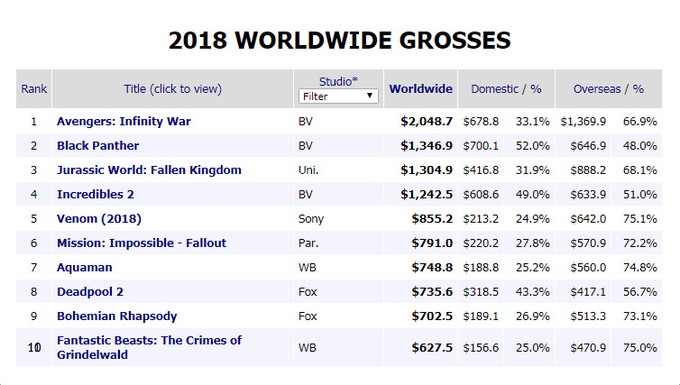Sort by the Worldwide column header
680x385 pixels.
pyautogui.click(x=421, y=89)
